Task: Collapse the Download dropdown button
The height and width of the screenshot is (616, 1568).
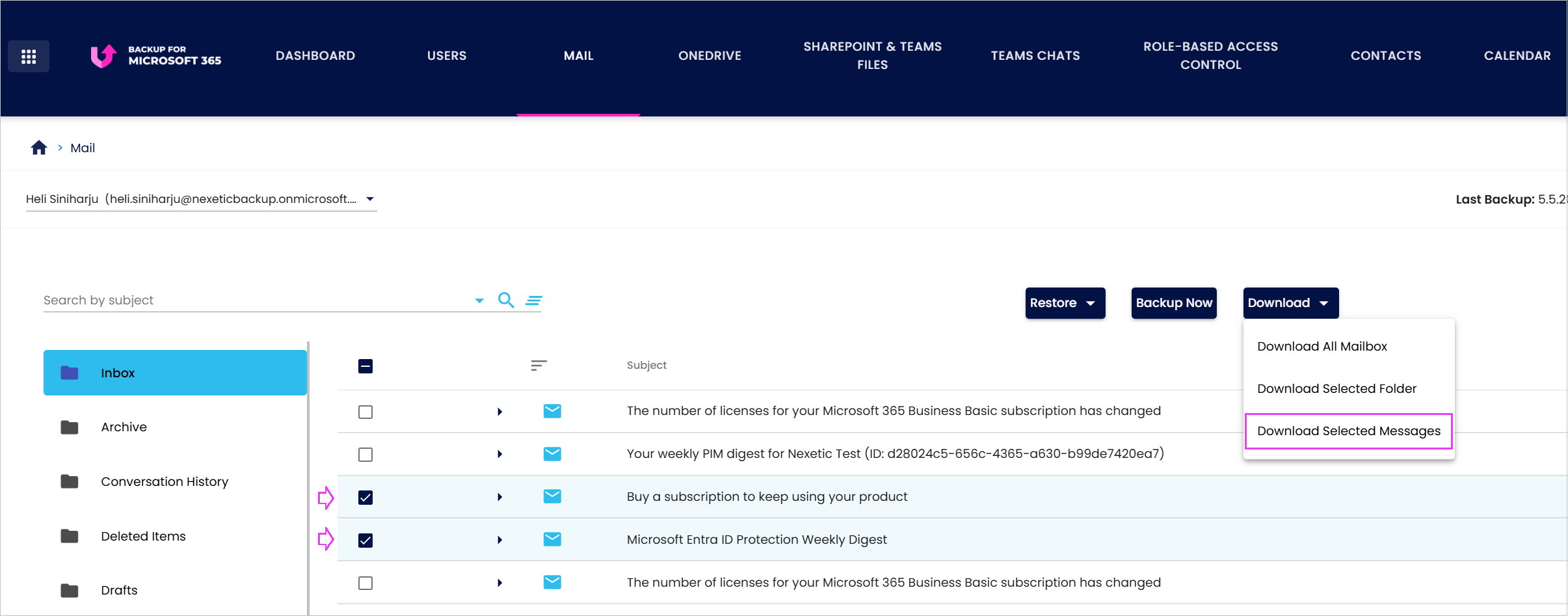Action: click(x=1291, y=303)
